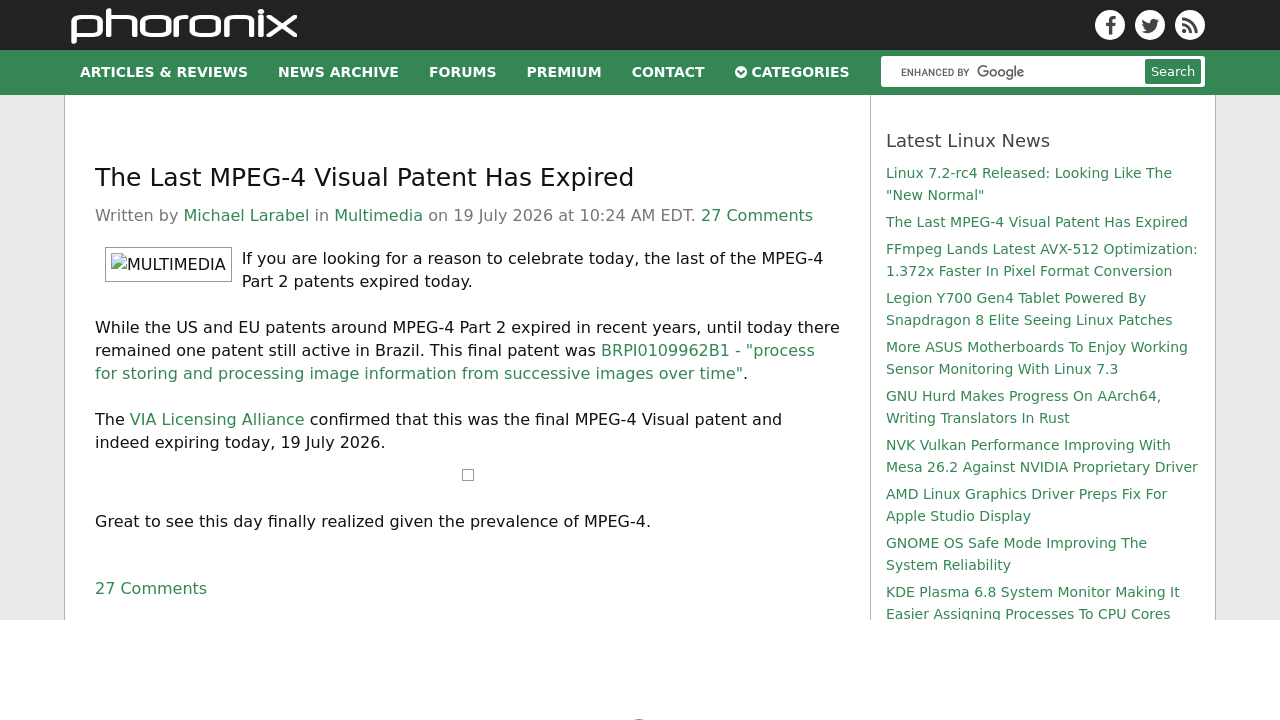This screenshot has height=720, width=1280.
Task: Open GNU Hurd AArch64 progress article
Action: click(1023, 407)
